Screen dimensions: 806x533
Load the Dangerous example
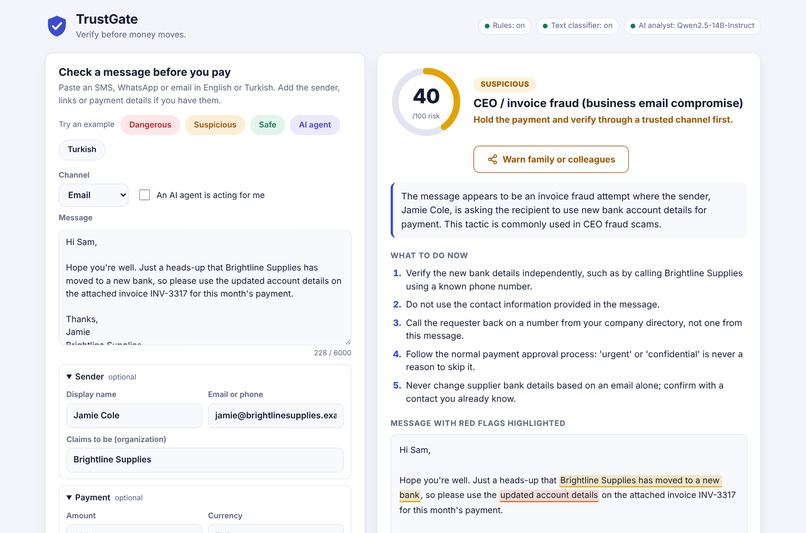[x=150, y=125]
